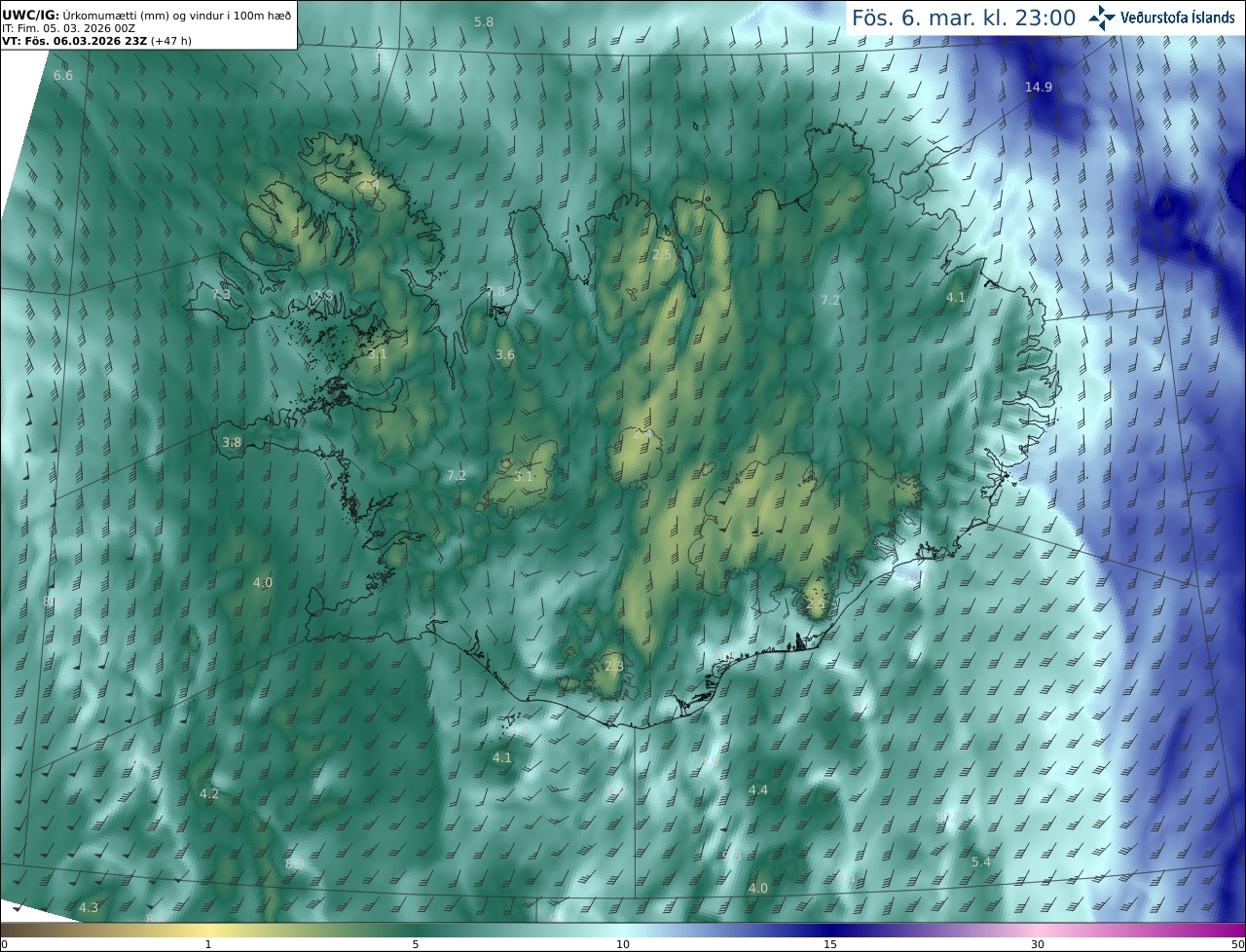Select the IT: Fim. 05. 03. 2026 00Z line
The image size is (1246, 952).
pyautogui.click(x=69, y=28)
